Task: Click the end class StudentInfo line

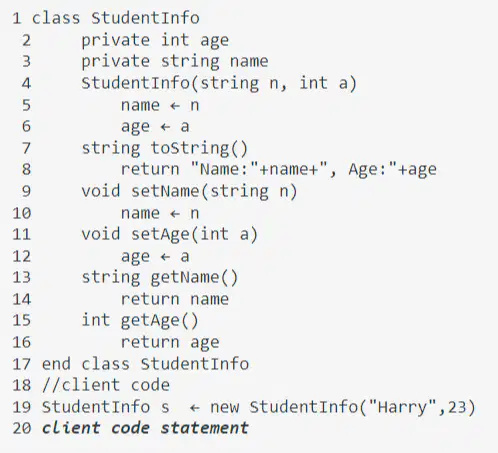Action: pyautogui.click(x=145, y=364)
